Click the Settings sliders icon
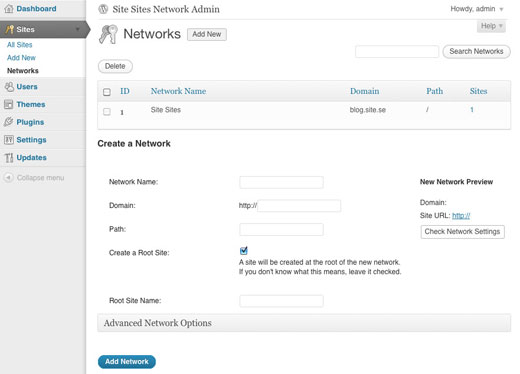This screenshot has width=520, height=374. pos(9,140)
